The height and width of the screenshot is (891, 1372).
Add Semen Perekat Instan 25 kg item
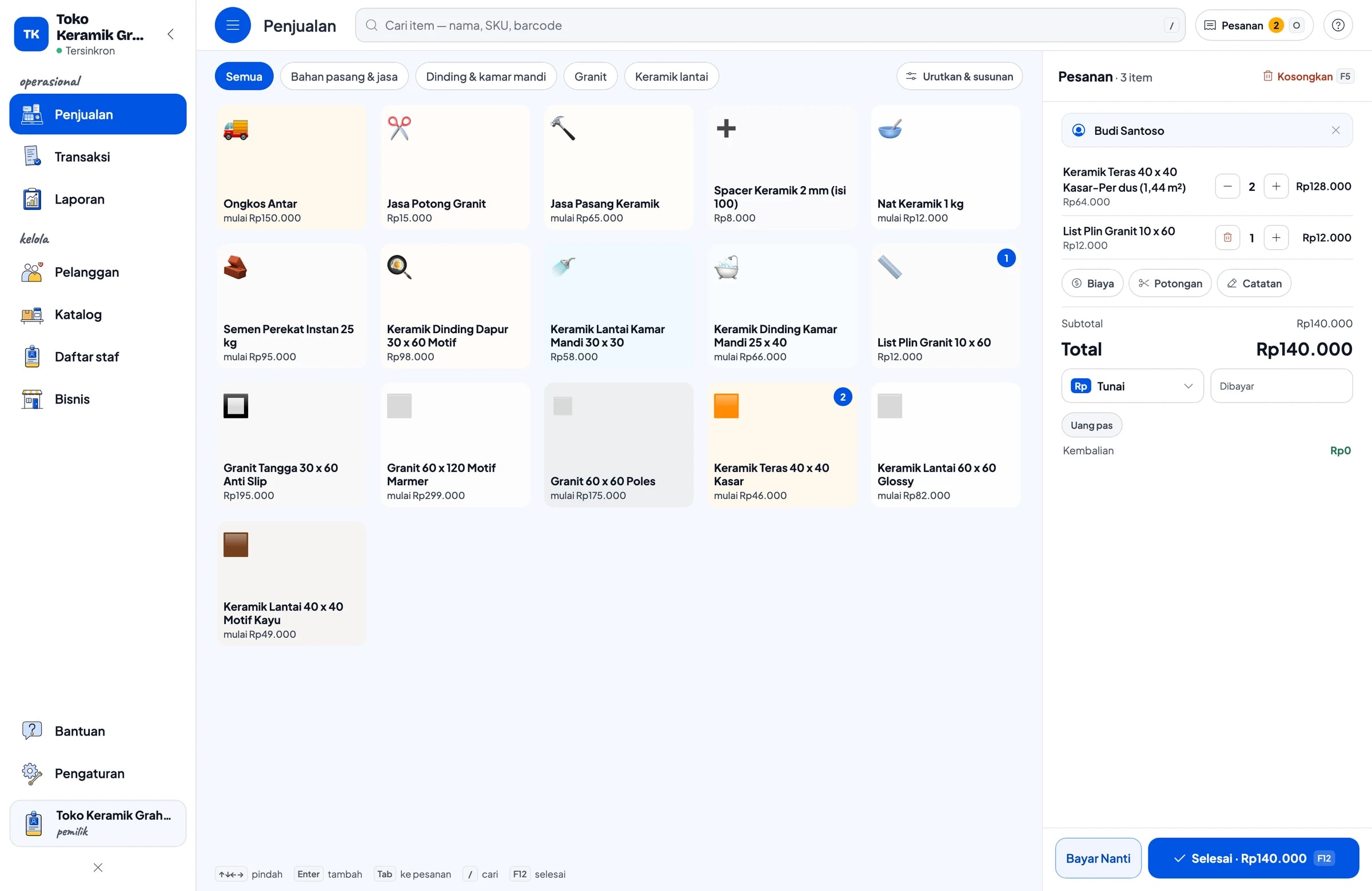click(292, 306)
